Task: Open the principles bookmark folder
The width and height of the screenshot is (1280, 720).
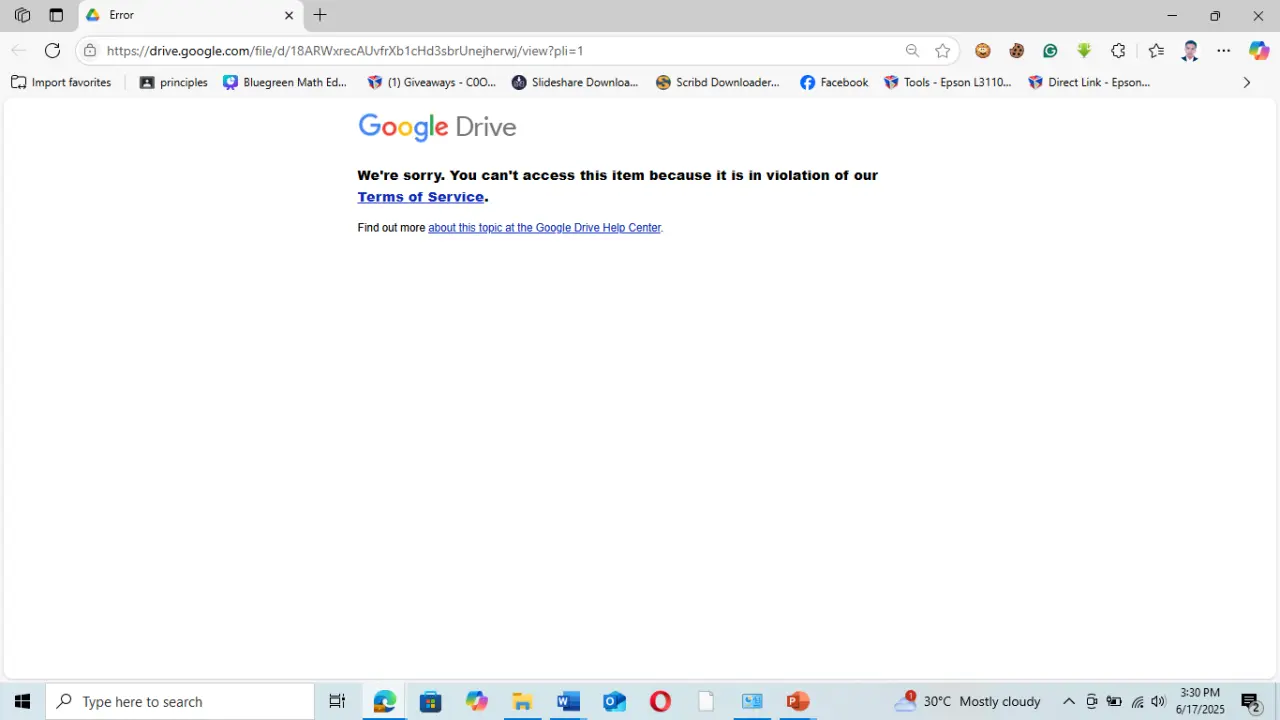Action: 174,83
